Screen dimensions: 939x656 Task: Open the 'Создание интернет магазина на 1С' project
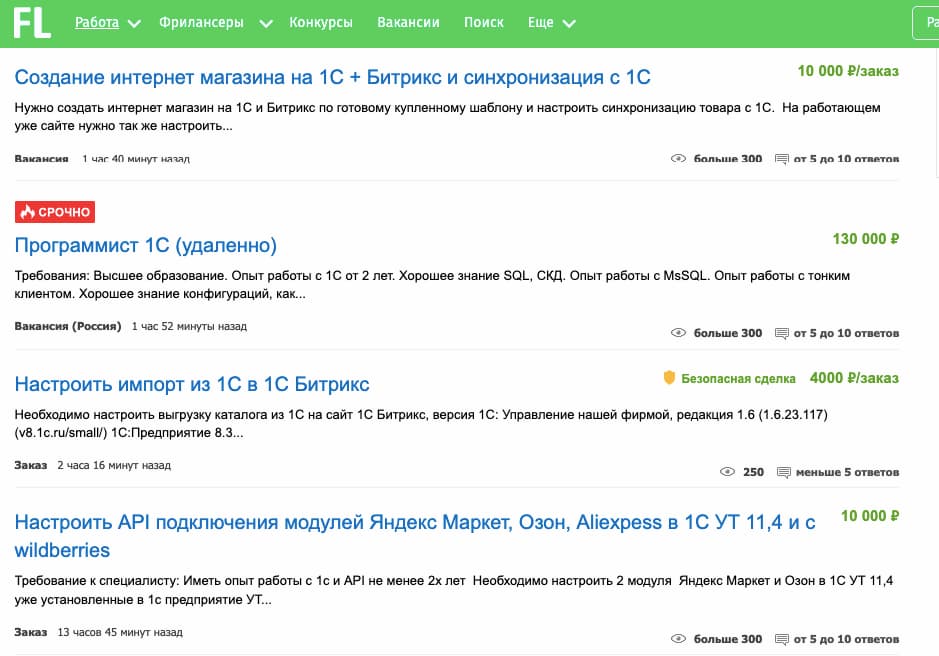[x=334, y=76]
